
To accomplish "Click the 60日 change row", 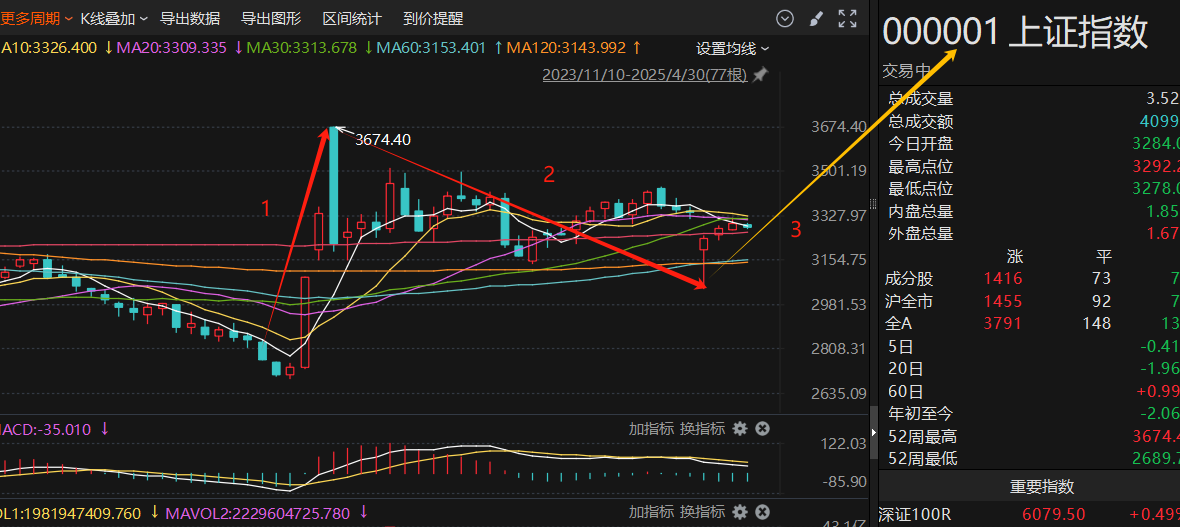I will click(1029, 391).
